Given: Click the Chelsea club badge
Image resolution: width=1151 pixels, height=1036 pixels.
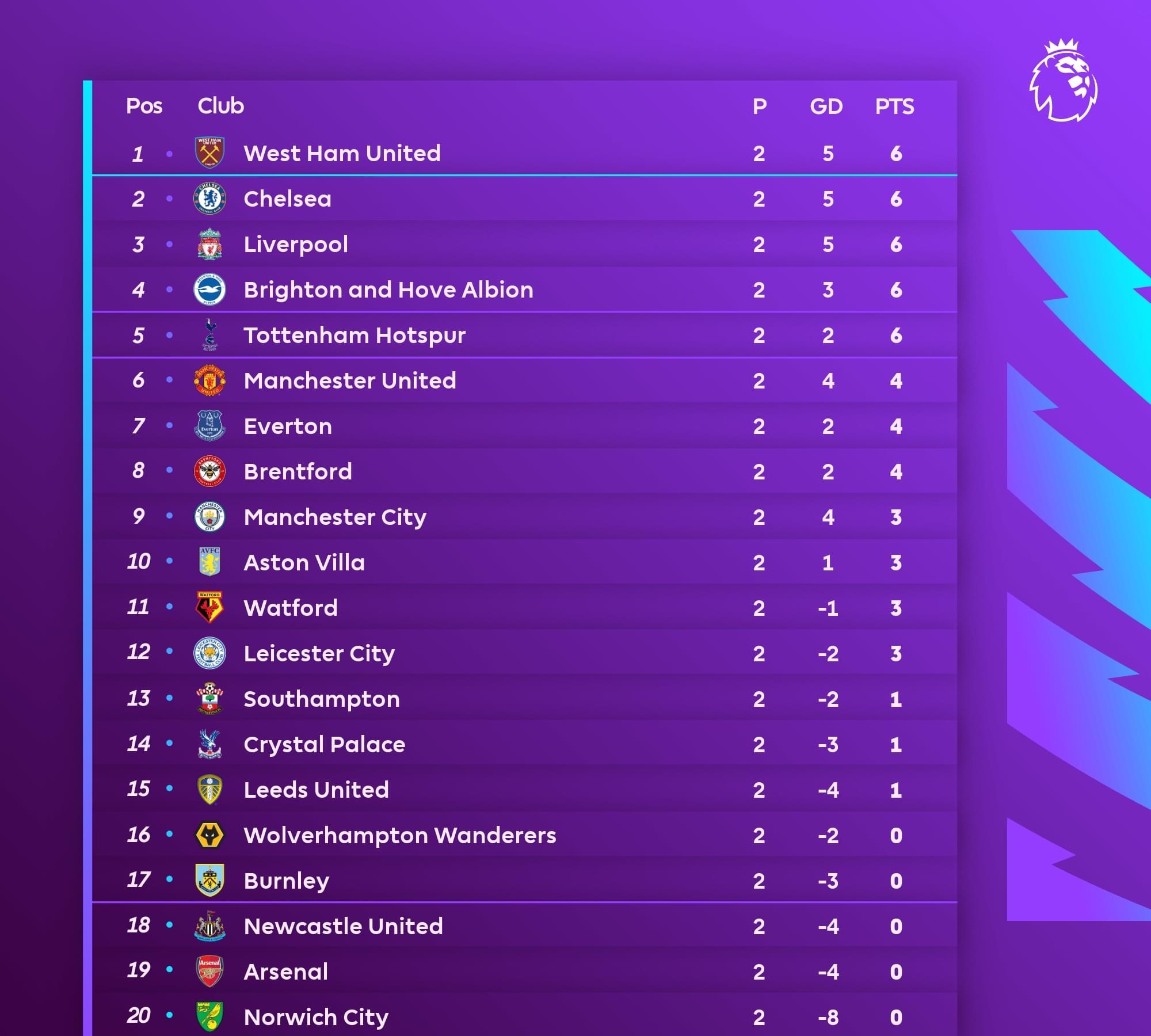Looking at the screenshot, I should (209, 198).
